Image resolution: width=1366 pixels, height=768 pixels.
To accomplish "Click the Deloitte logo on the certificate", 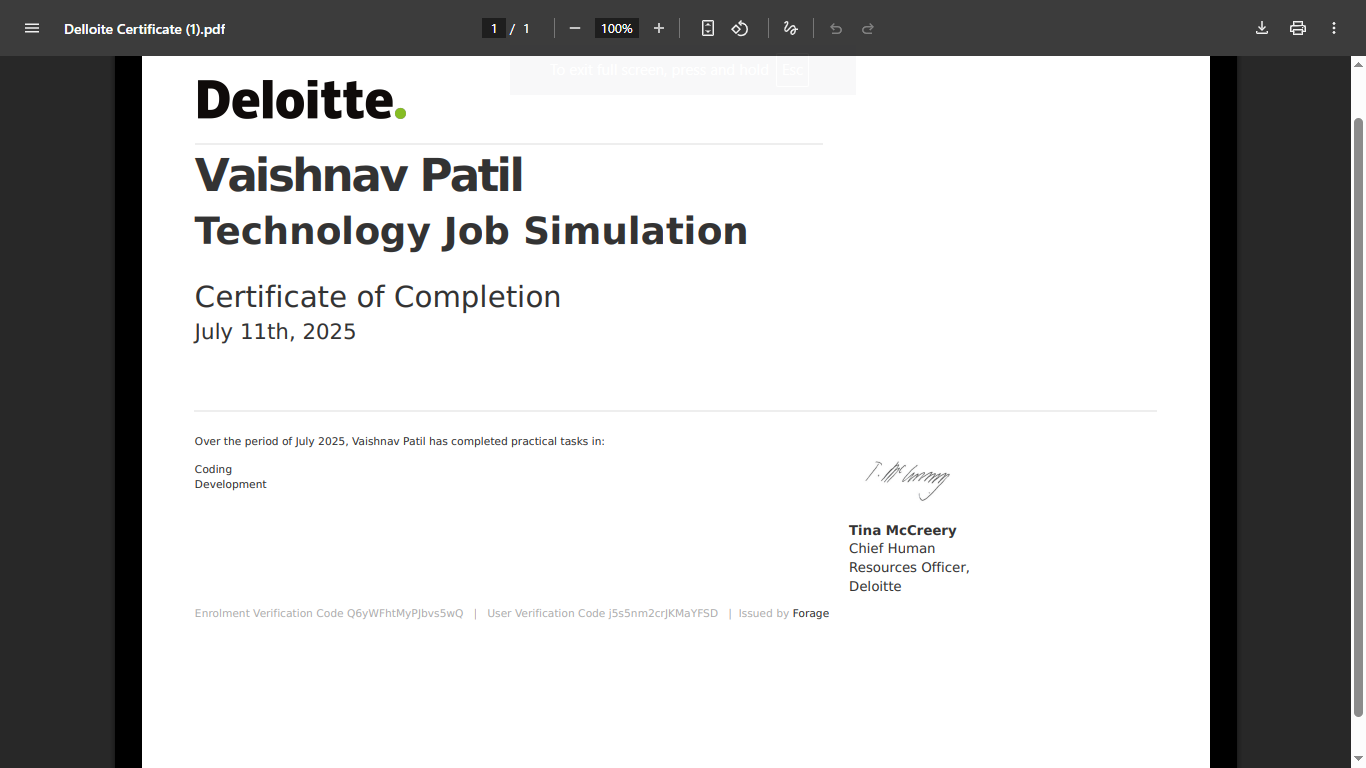I will (x=300, y=100).
